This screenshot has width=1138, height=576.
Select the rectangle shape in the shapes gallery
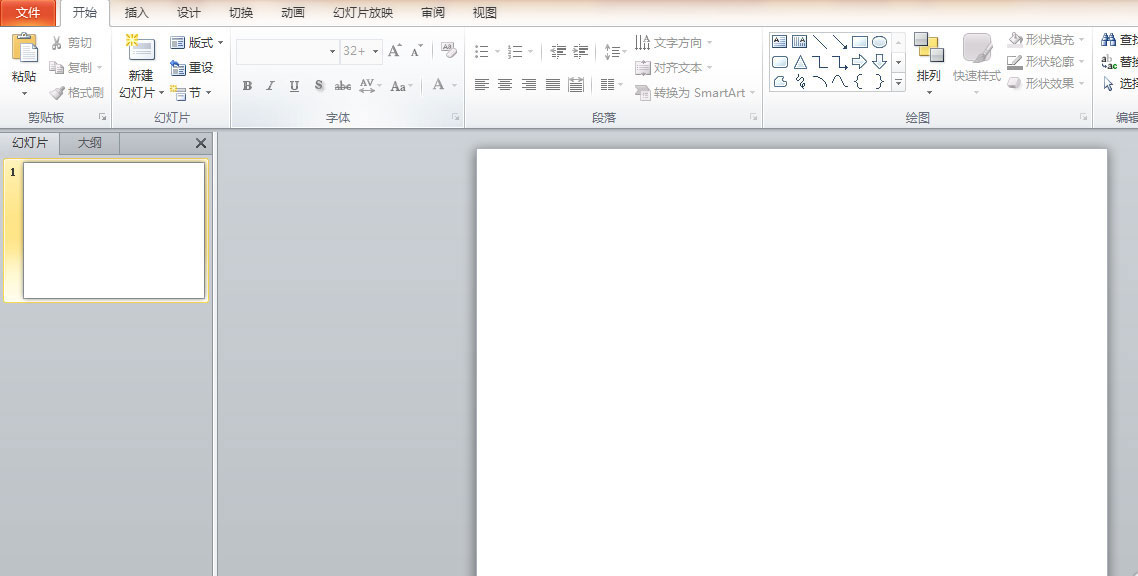[x=859, y=42]
